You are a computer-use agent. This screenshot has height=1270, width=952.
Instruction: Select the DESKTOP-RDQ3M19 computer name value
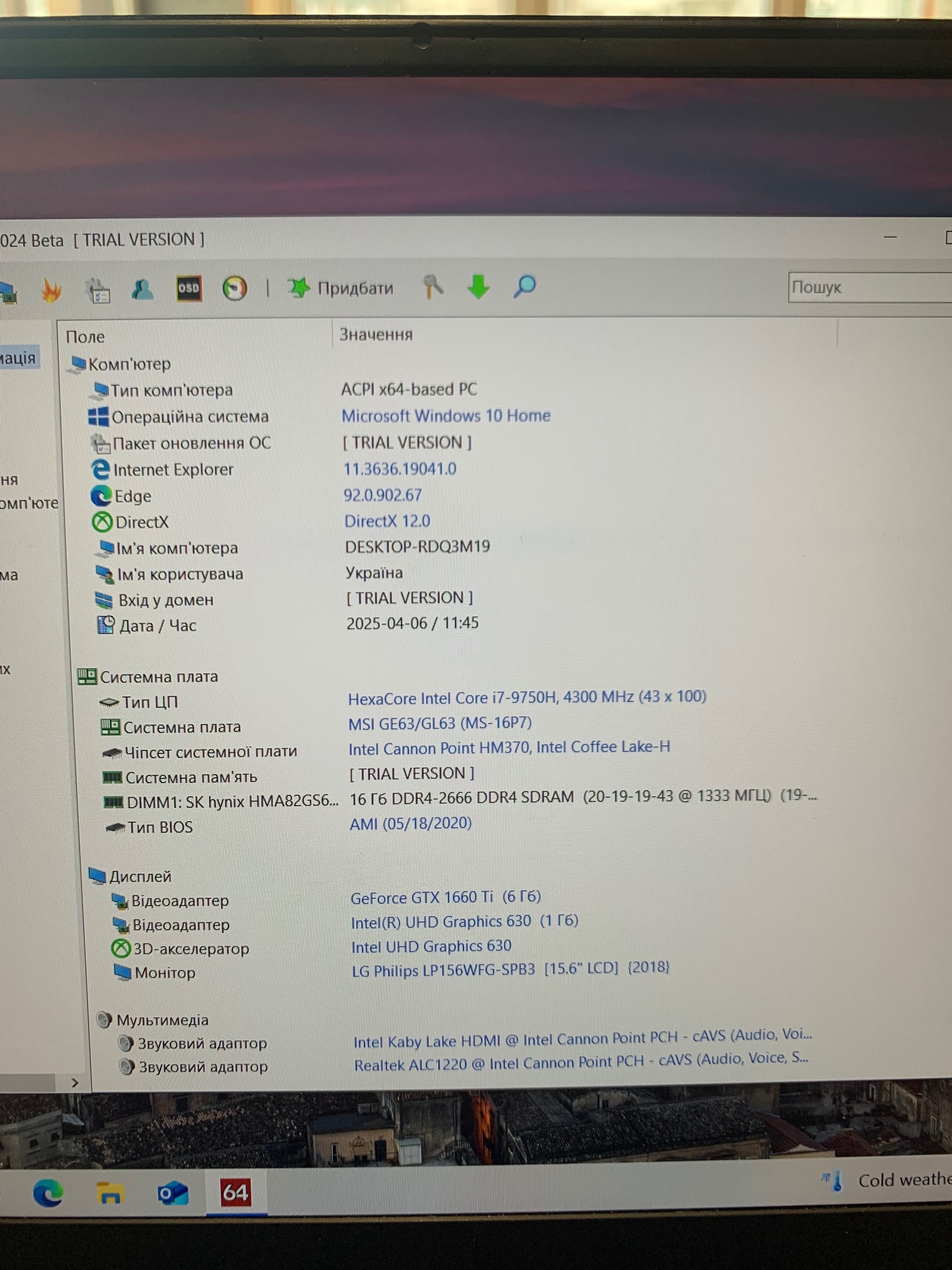(x=418, y=546)
